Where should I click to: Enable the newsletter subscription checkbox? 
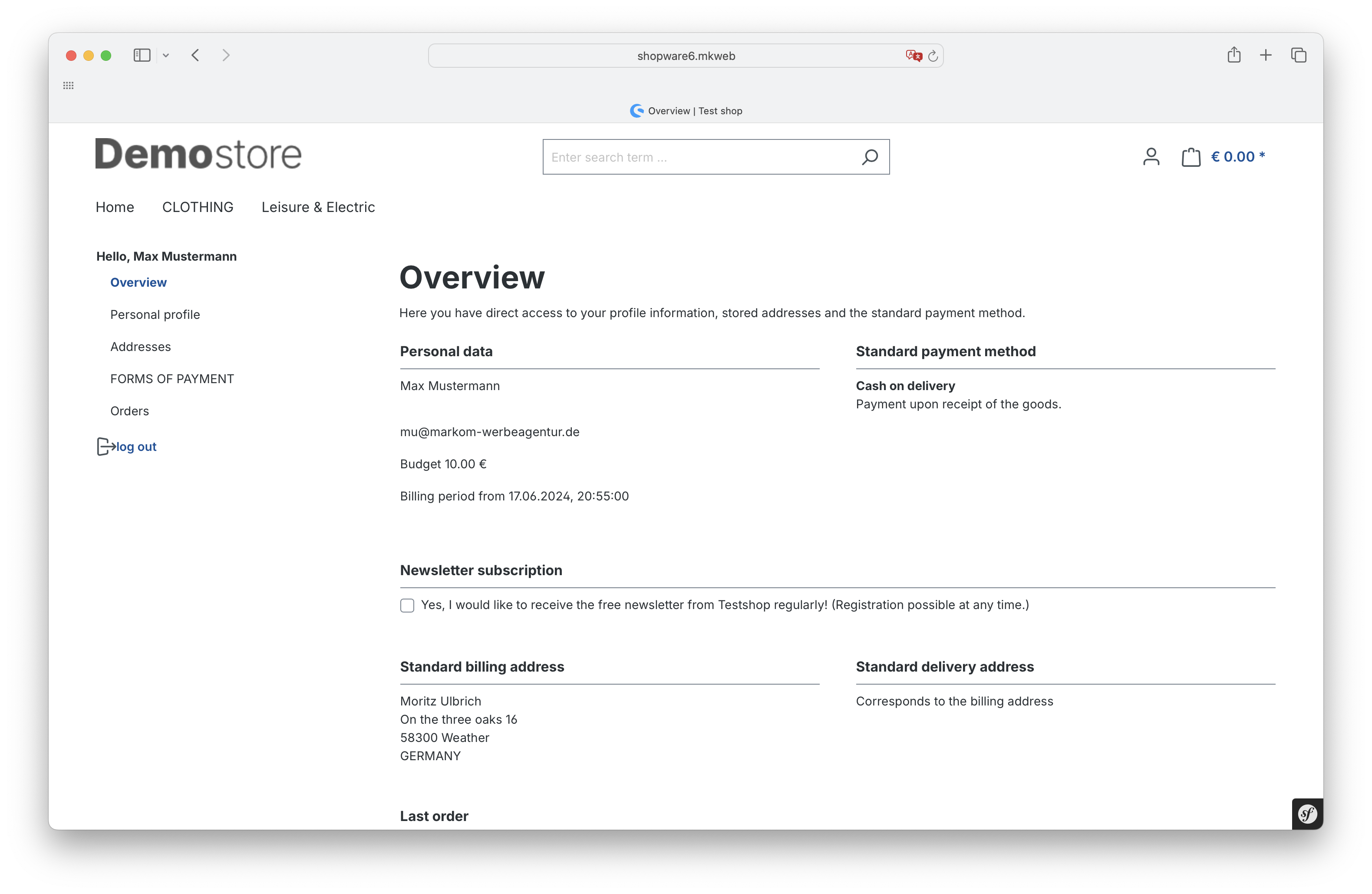(407, 605)
